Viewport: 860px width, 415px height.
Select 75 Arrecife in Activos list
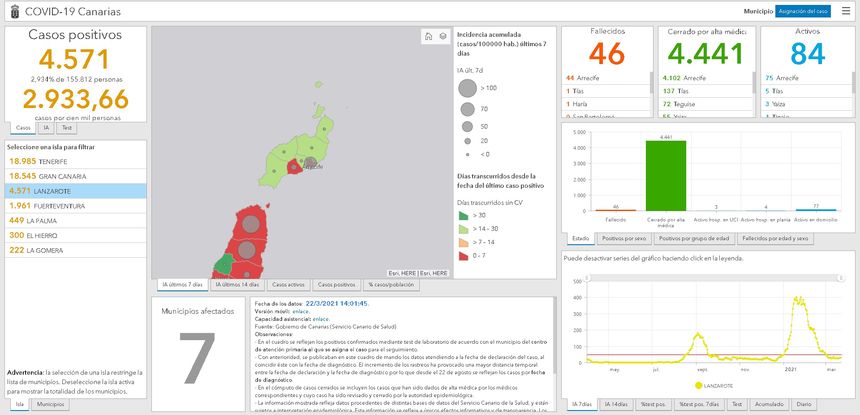click(x=806, y=78)
